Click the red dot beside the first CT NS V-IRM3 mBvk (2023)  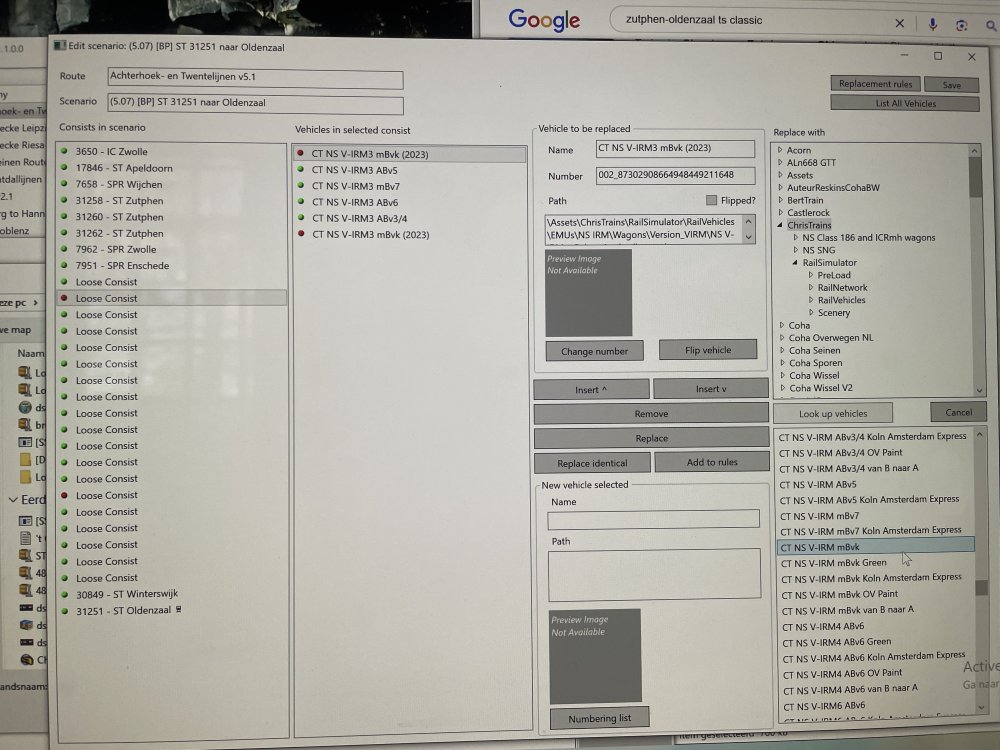point(301,154)
